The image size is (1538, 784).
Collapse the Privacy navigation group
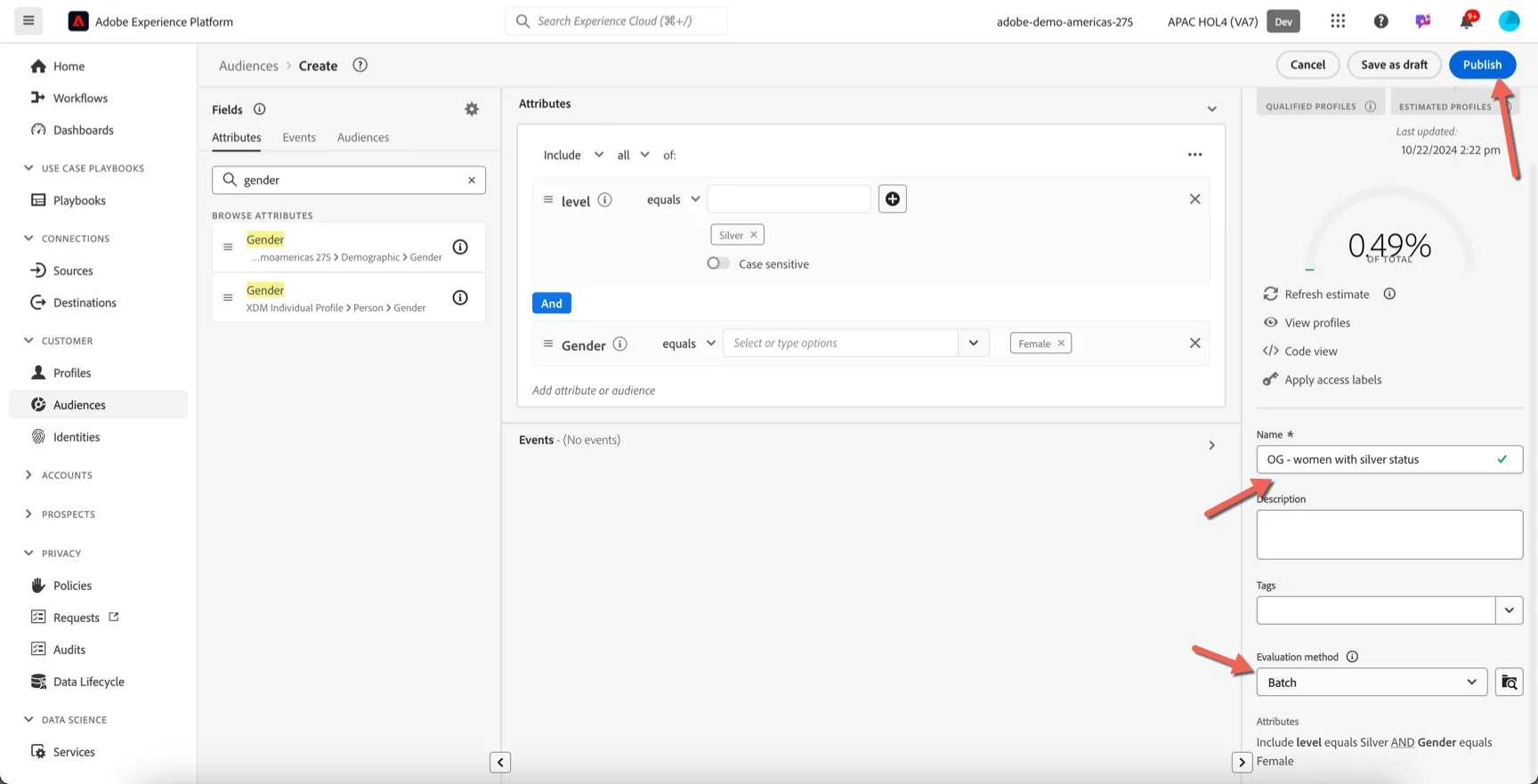28,554
